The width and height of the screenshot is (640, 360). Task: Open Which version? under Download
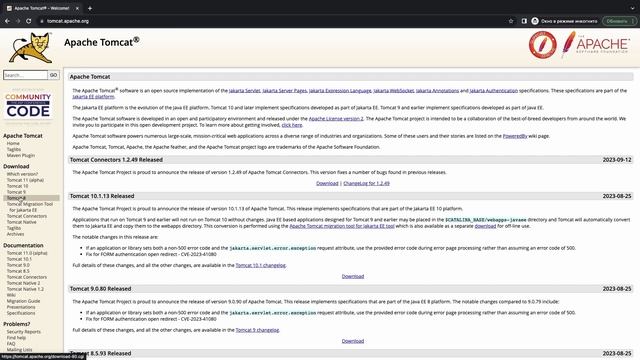point(22,174)
